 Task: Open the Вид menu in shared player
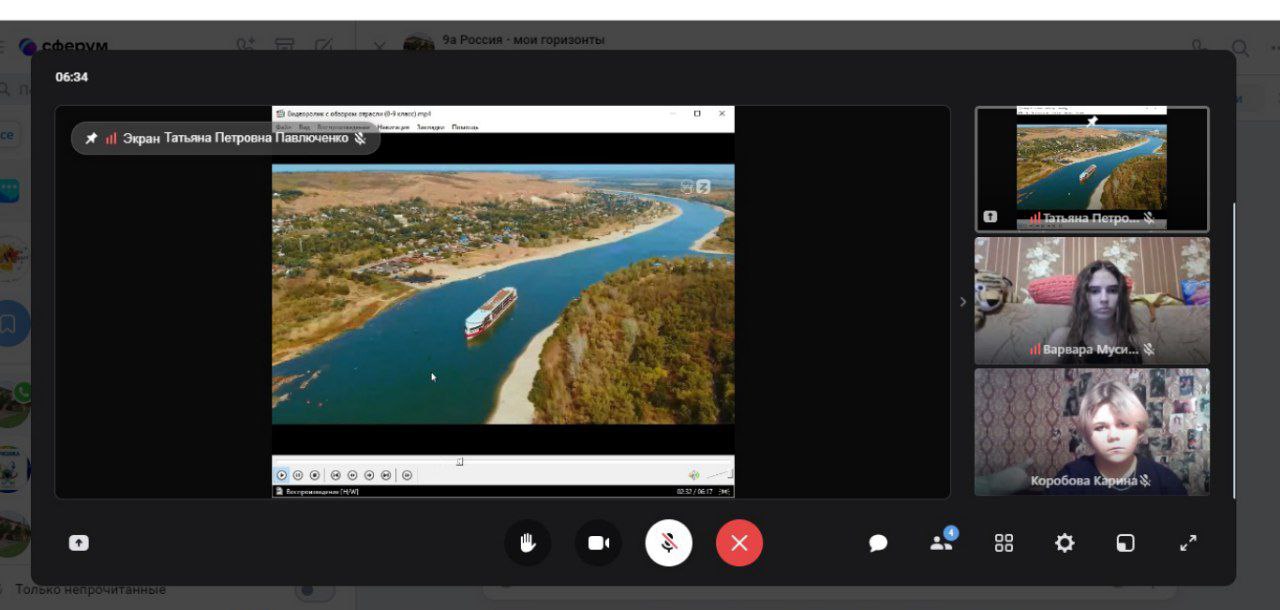click(304, 127)
